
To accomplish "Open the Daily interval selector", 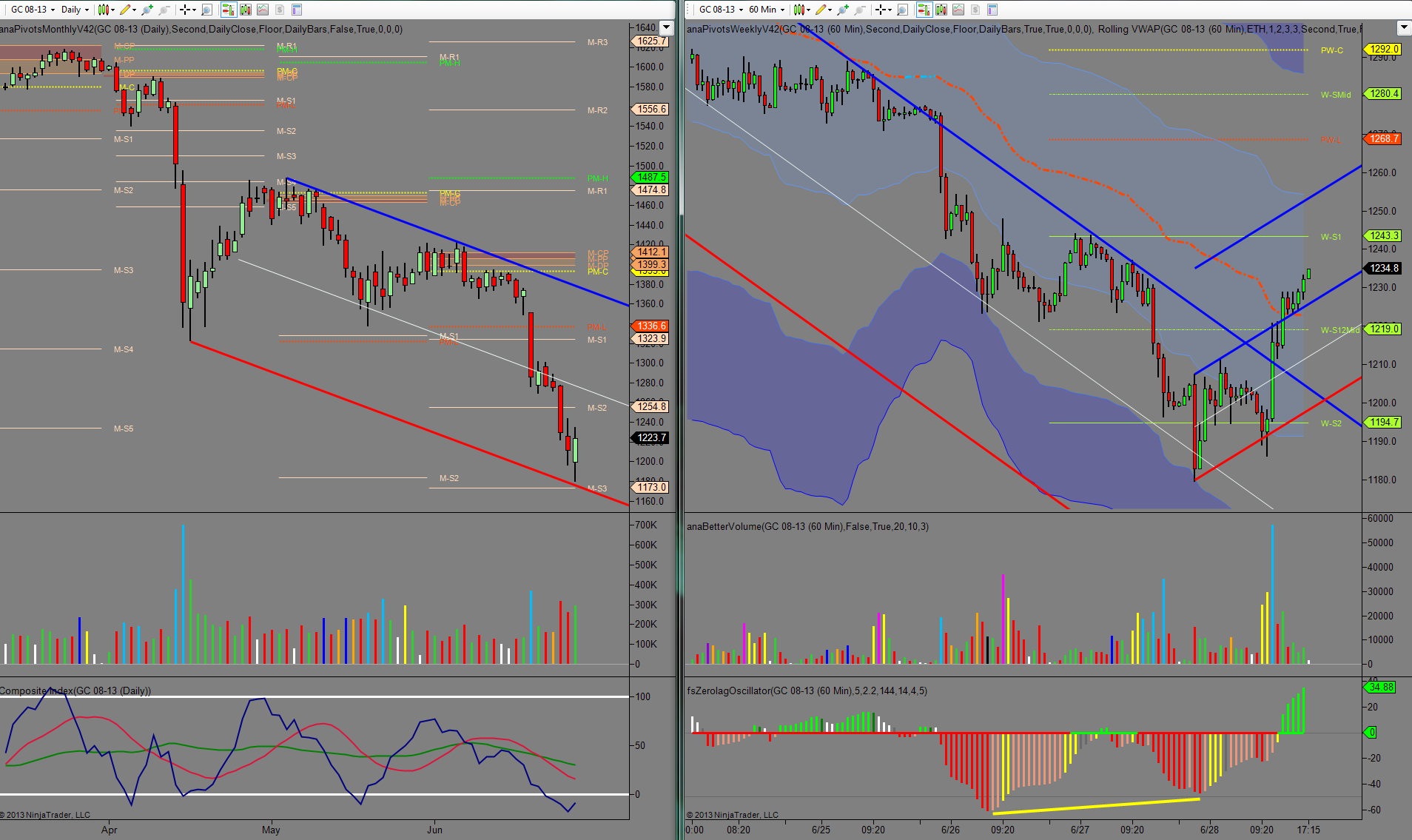I will coord(75,10).
